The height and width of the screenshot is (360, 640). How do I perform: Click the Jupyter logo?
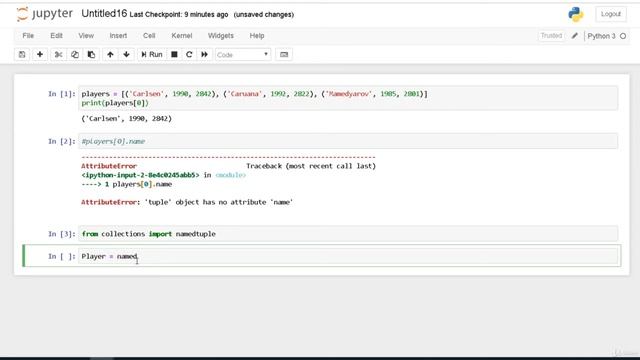(44, 14)
